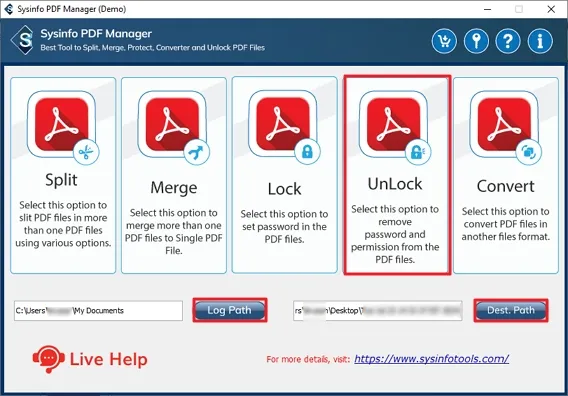Minimize the Sysinfo PDF Manager window
Screen dimensions: 568x396
(488, 9)
